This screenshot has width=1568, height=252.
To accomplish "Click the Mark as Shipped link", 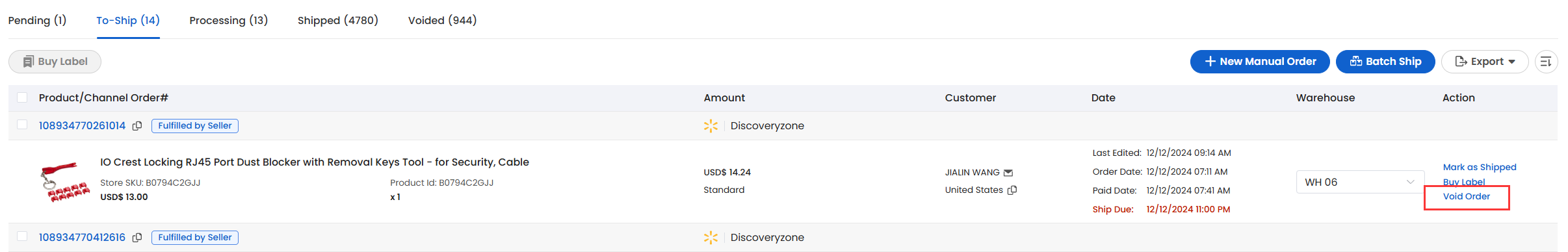I will coord(1480,168).
